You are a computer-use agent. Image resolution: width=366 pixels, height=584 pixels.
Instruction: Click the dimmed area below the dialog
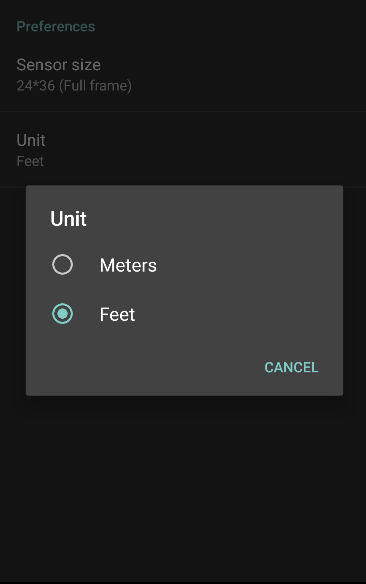(x=183, y=484)
